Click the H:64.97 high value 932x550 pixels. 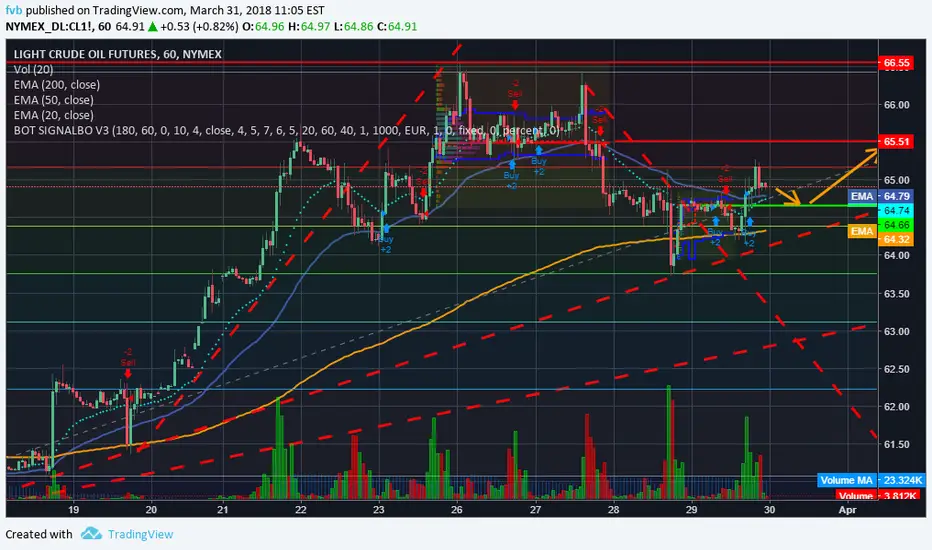[x=307, y=26]
